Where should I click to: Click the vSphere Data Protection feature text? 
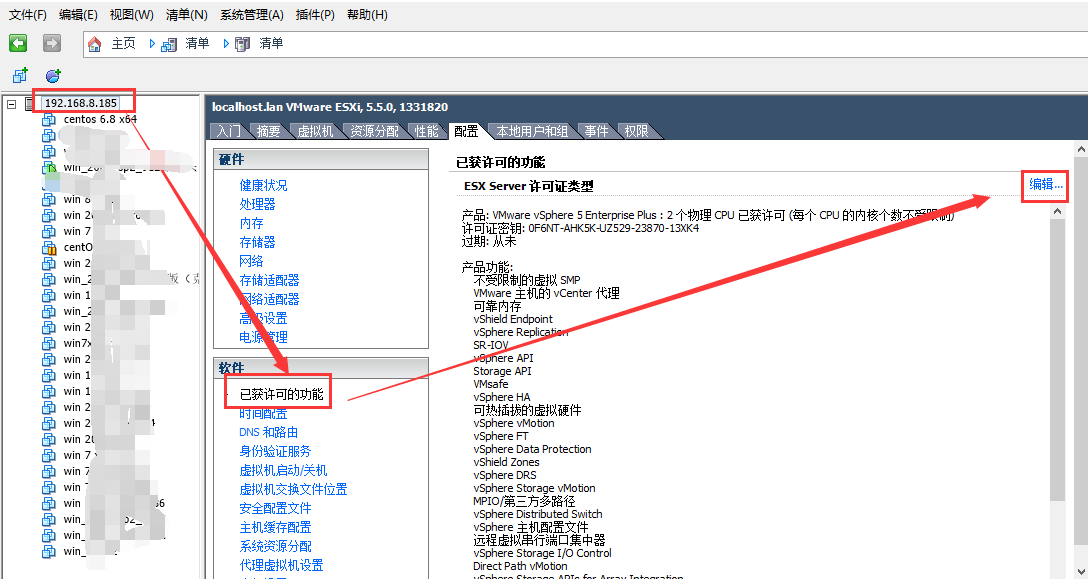click(x=532, y=449)
